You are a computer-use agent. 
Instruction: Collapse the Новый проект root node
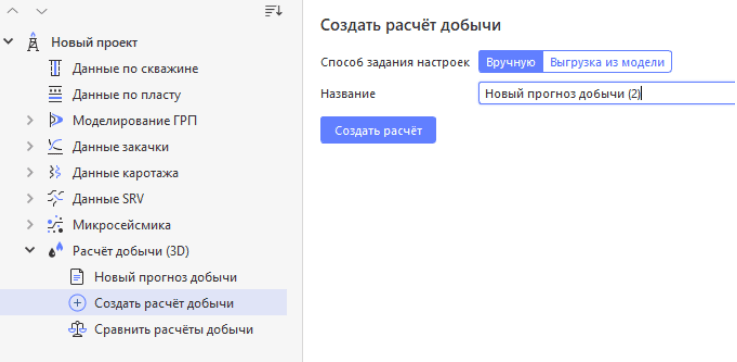pyautogui.click(x=8, y=42)
